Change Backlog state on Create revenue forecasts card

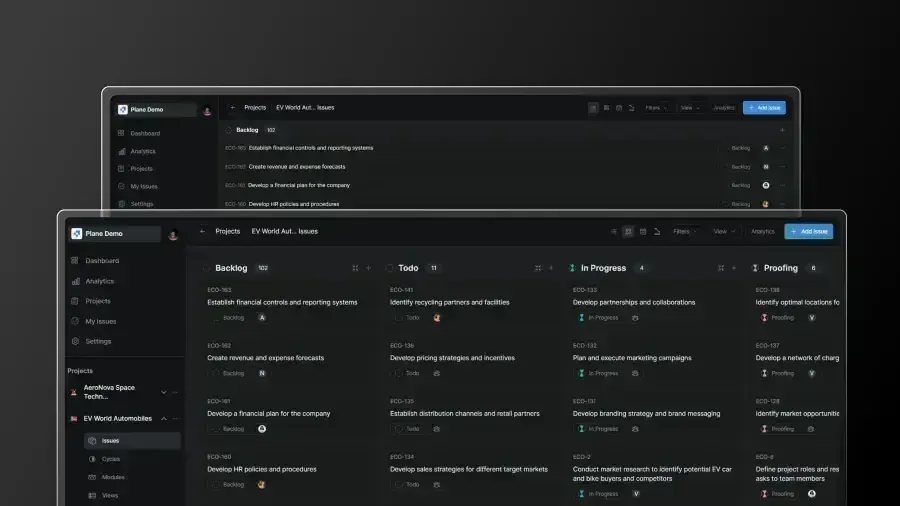pyautogui.click(x=228, y=373)
